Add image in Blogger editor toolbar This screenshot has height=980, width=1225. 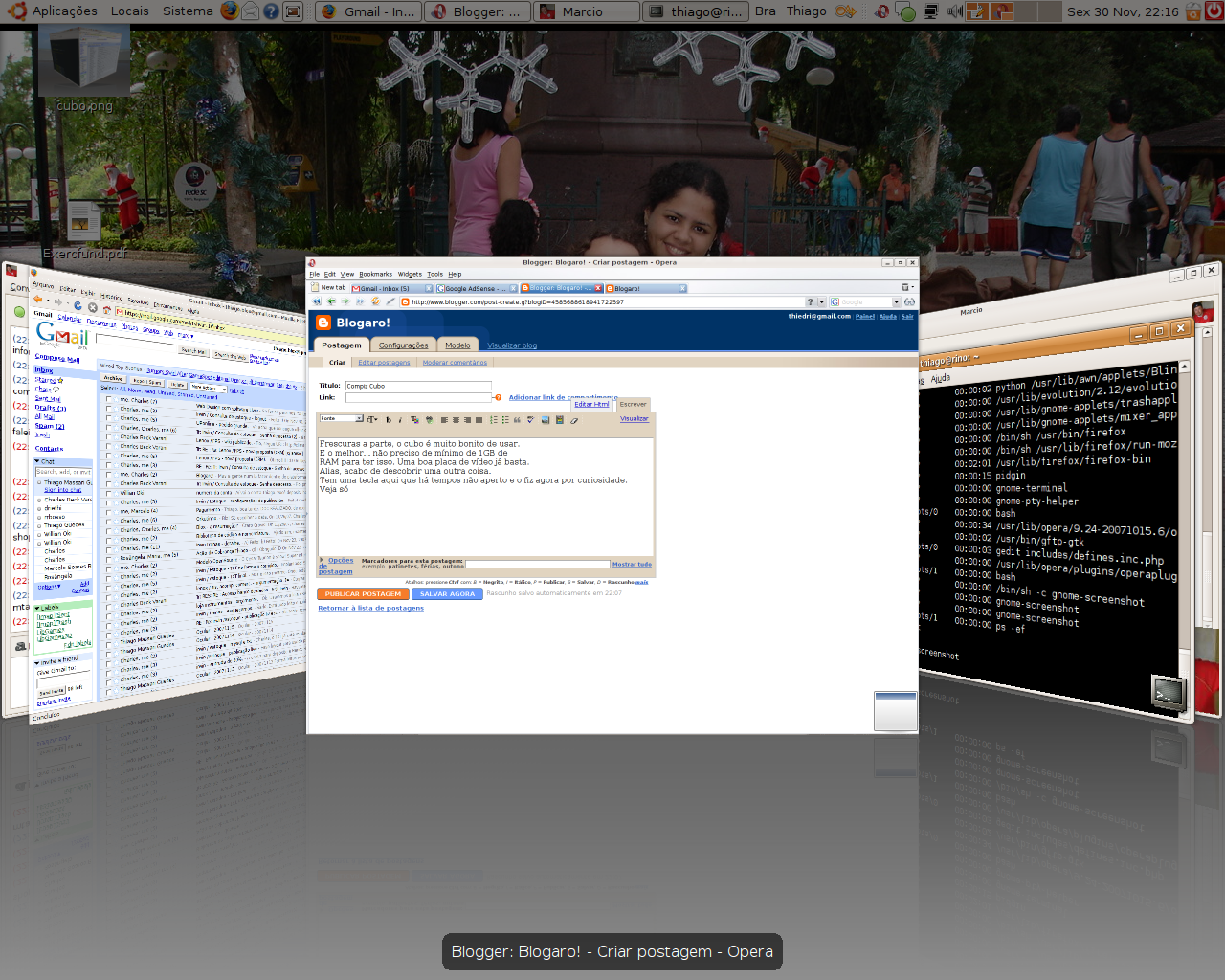coord(546,420)
